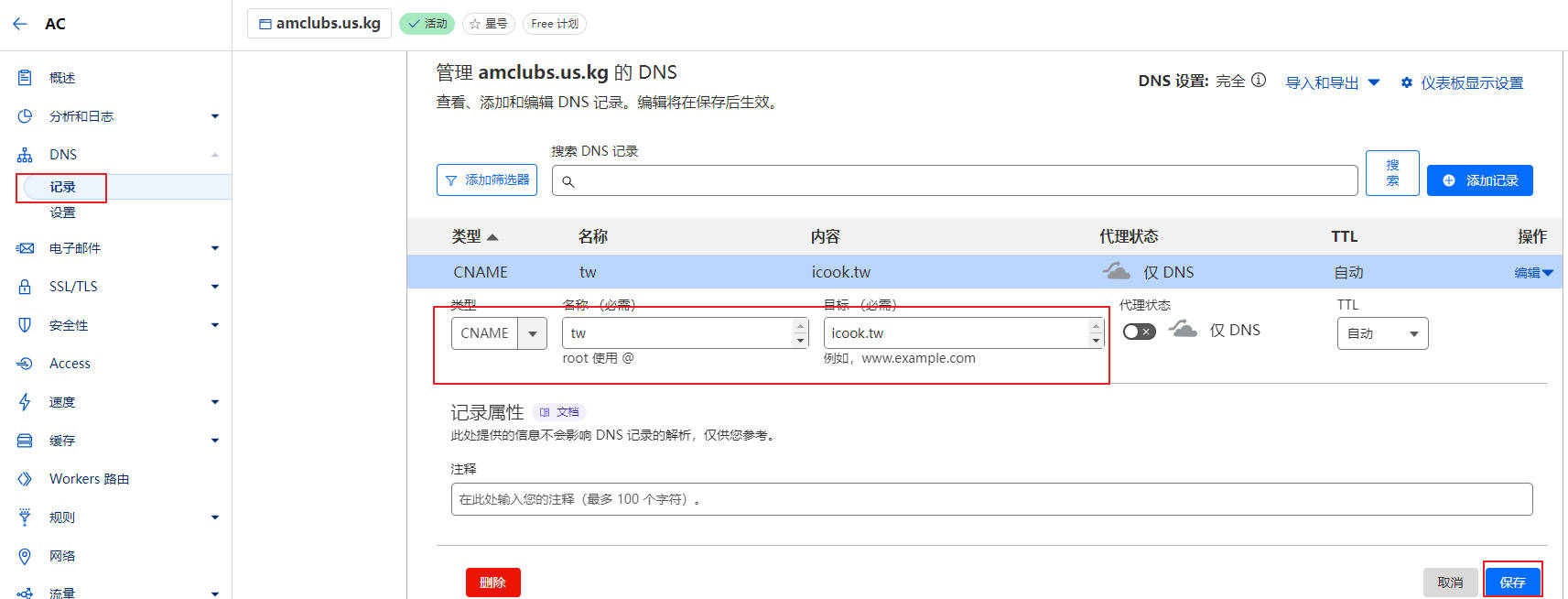Click the 仪表板显示设置 gear icon
1568x599 pixels.
[x=1407, y=82]
